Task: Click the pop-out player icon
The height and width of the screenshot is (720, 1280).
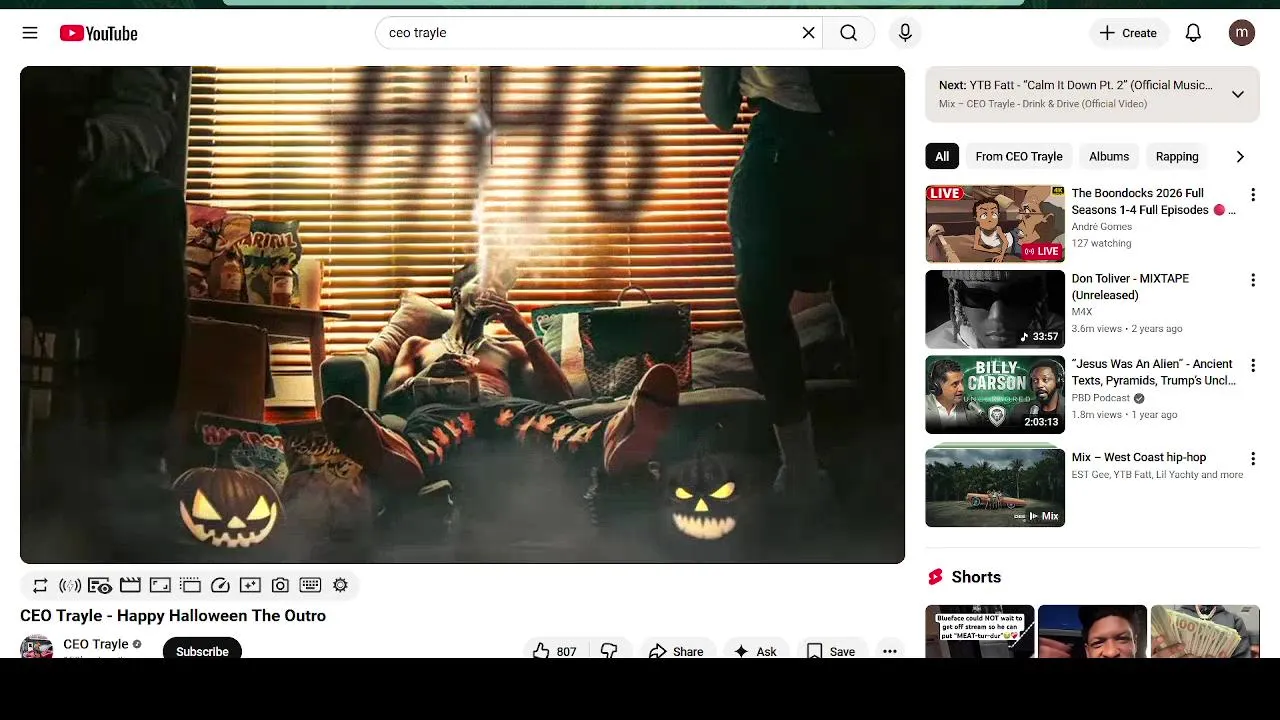Action: (190, 585)
